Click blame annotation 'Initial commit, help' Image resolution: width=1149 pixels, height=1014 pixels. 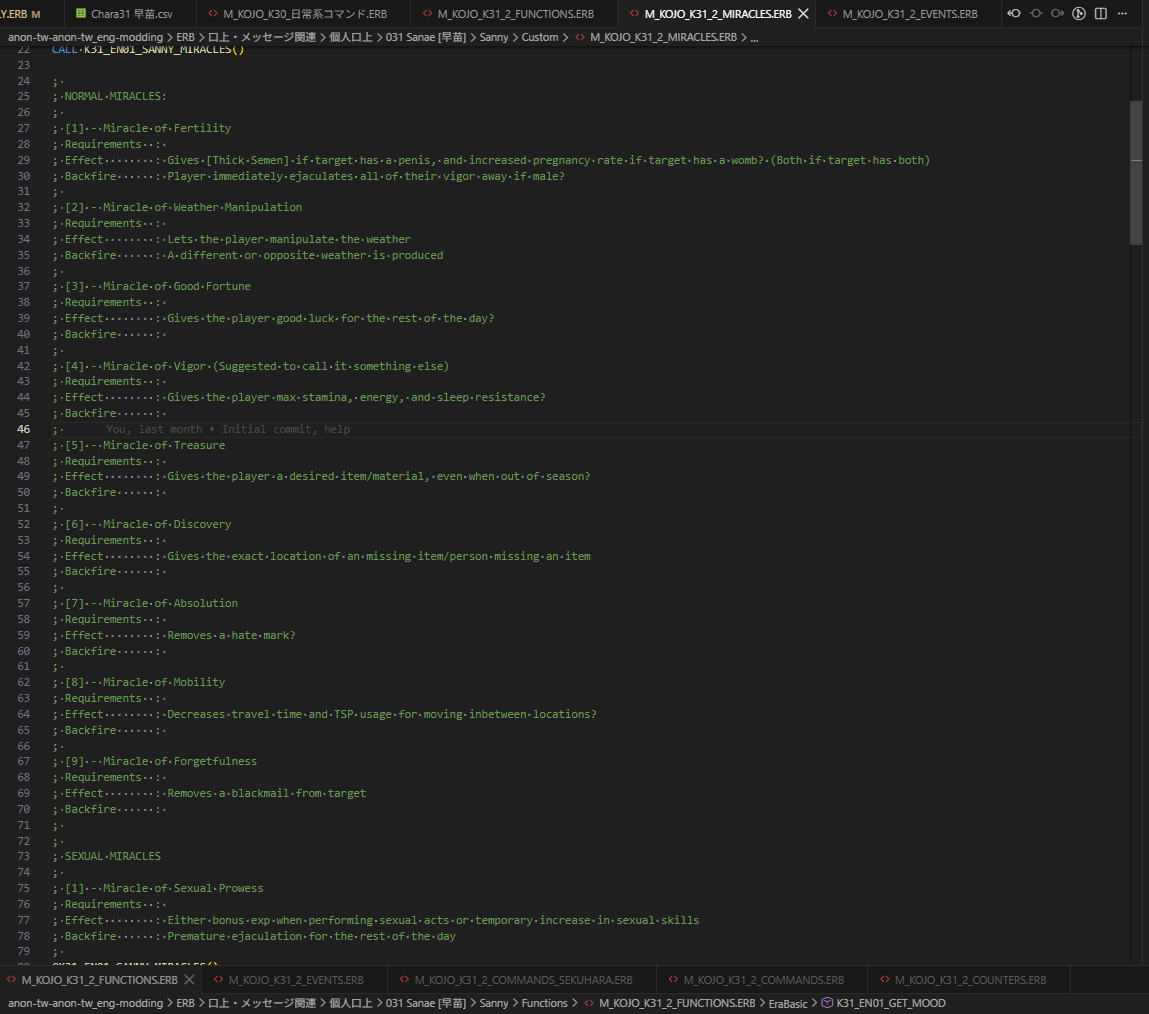coord(285,429)
